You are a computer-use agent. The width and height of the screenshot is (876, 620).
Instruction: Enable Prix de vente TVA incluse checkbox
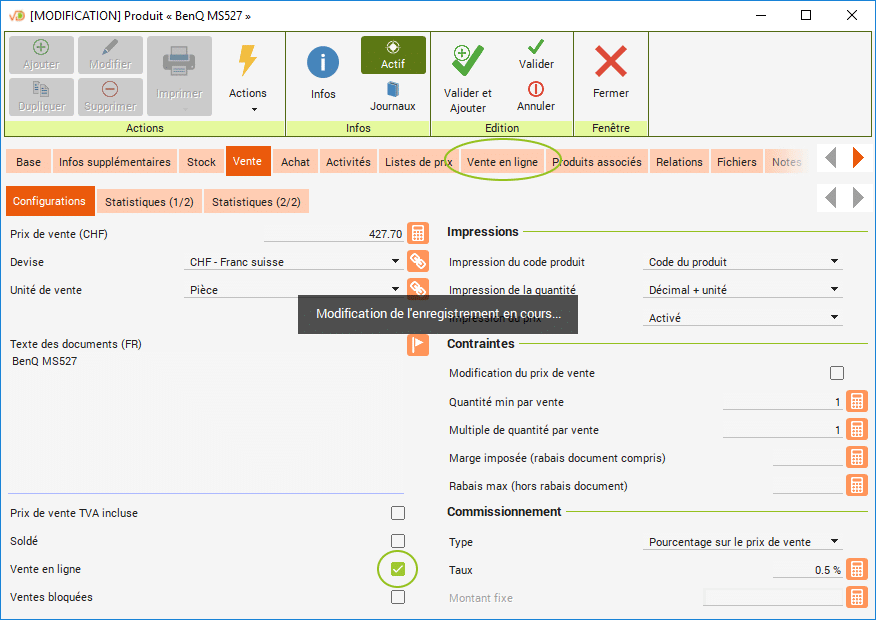398,513
